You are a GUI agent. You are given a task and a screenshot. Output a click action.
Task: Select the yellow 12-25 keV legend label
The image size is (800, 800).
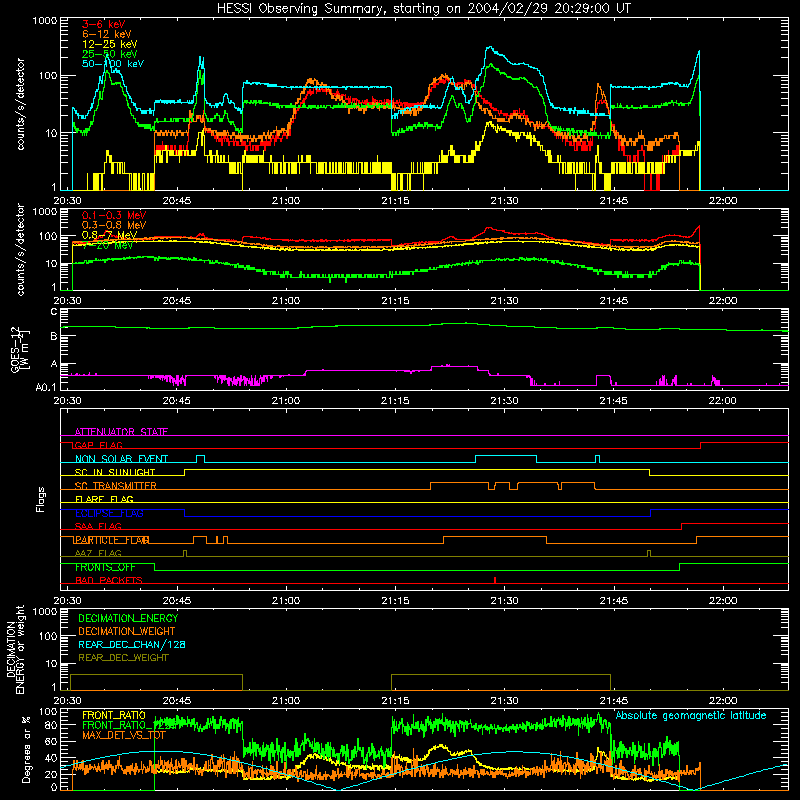tap(110, 44)
